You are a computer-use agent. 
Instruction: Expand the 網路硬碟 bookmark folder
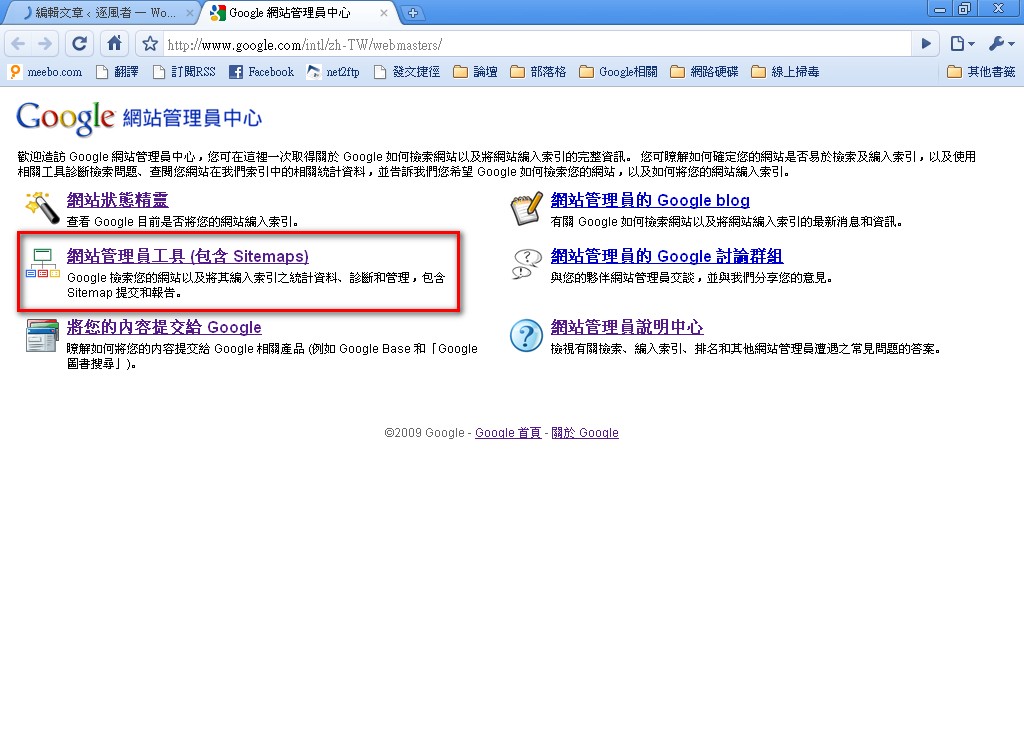[705, 72]
